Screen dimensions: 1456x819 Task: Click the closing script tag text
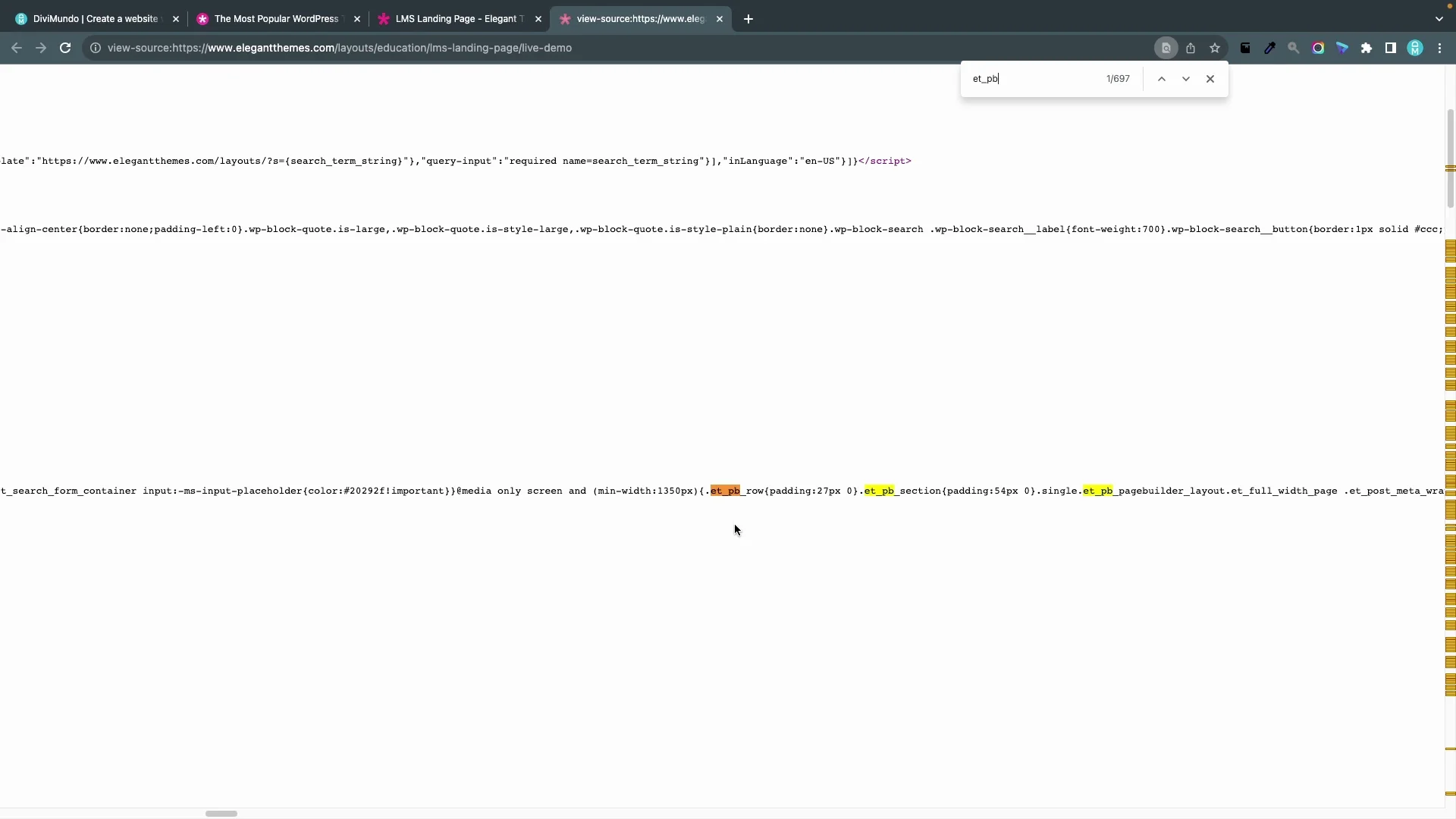(x=885, y=161)
